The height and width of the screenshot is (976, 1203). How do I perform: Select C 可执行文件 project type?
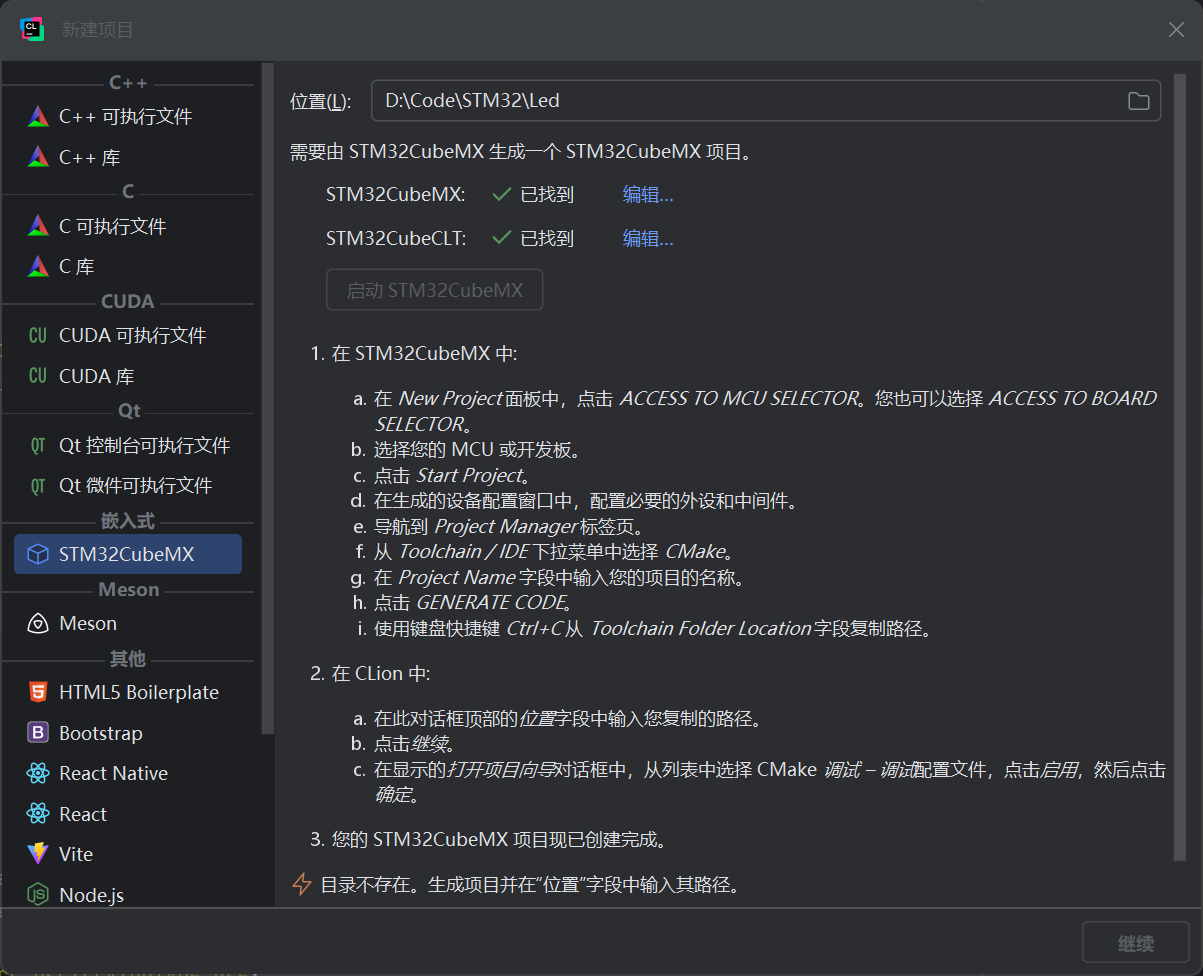coord(128,226)
